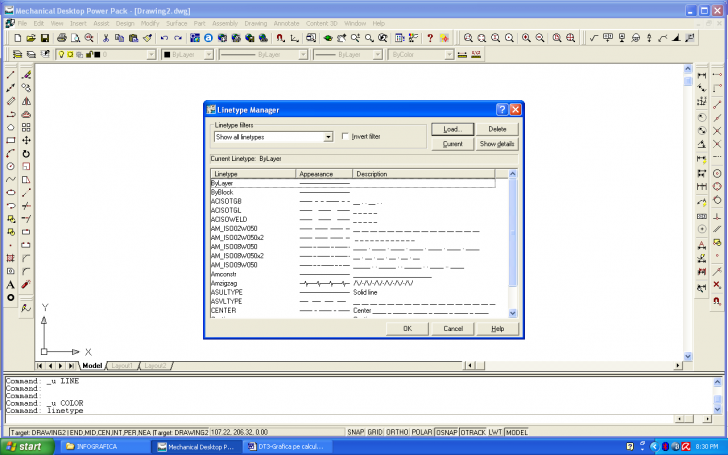The width and height of the screenshot is (728, 455).
Task: Click the Help question mark toolbar icon
Action: [x=430, y=38]
